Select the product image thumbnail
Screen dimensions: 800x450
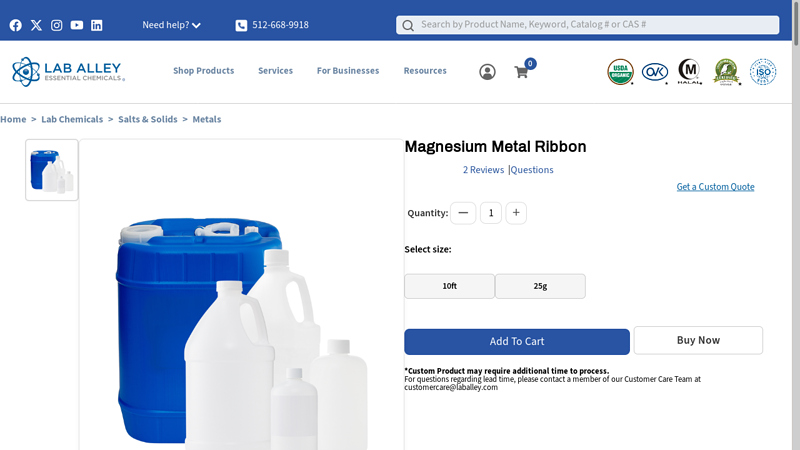(52, 170)
